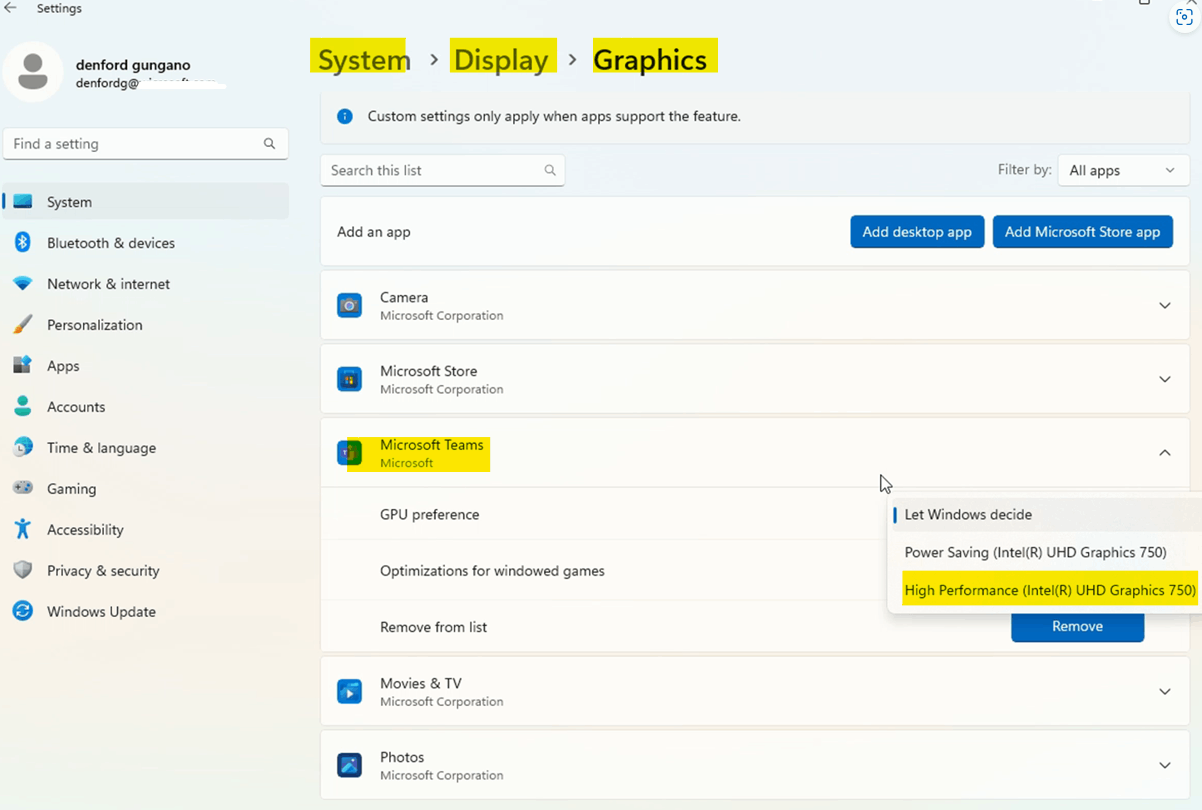Click the Add desktop app button
The image size is (1202, 810).
[x=917, y=231]
